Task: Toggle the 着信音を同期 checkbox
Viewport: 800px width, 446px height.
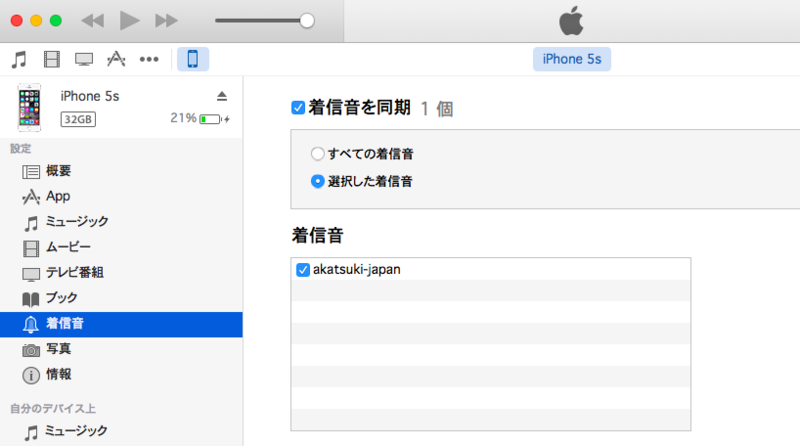Action: (298, 108)
